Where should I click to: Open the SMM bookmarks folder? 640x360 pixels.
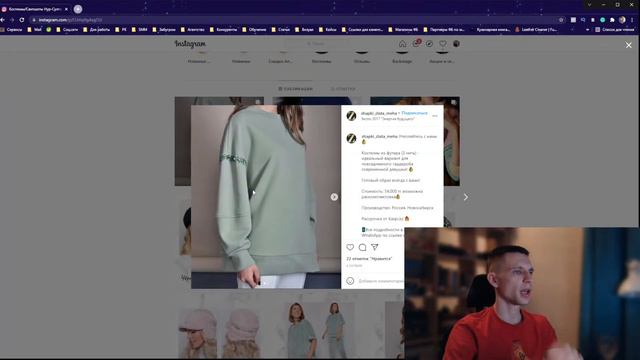(x=139, y=29)
